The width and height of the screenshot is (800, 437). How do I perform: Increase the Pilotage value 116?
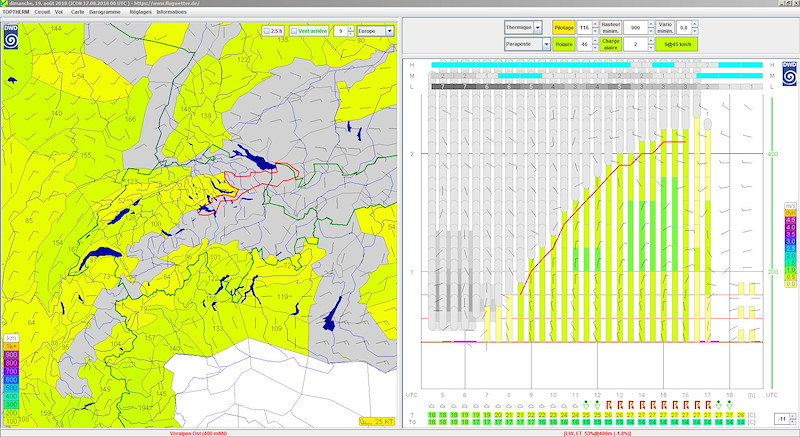(x=595, y=24)
